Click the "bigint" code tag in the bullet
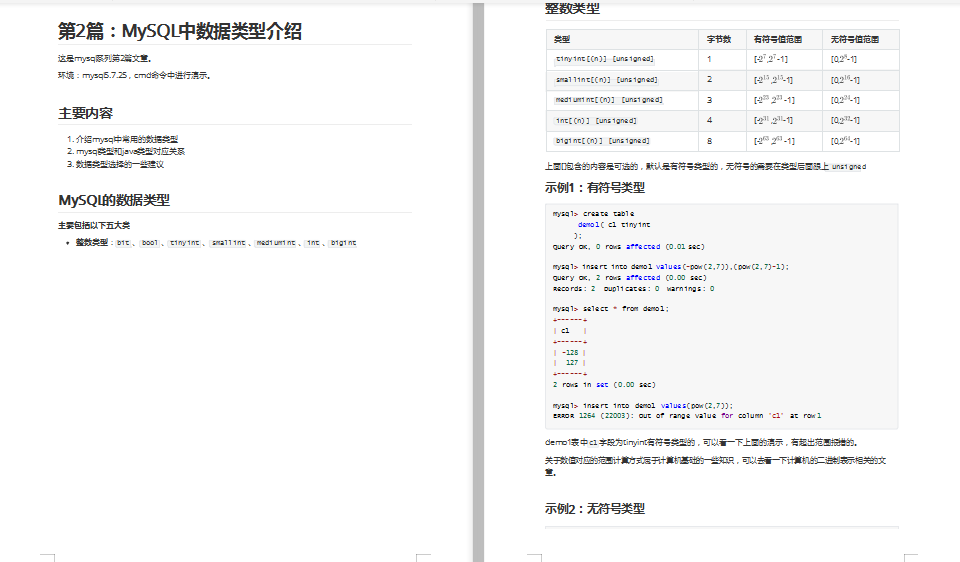This screenshot has width=960, height=562. click(x=343, y=243)
